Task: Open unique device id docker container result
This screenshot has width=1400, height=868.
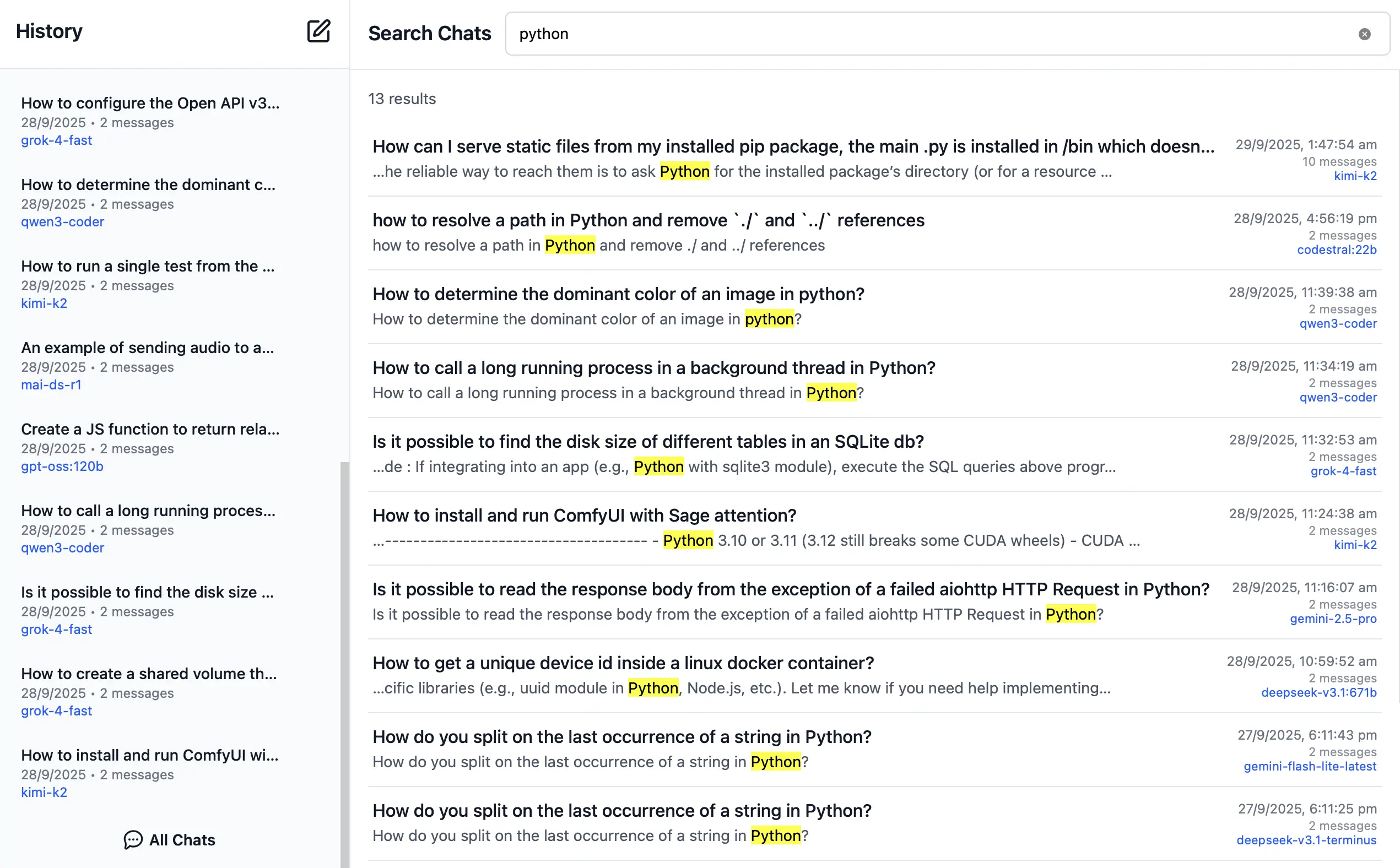Action: click(623, 663)
